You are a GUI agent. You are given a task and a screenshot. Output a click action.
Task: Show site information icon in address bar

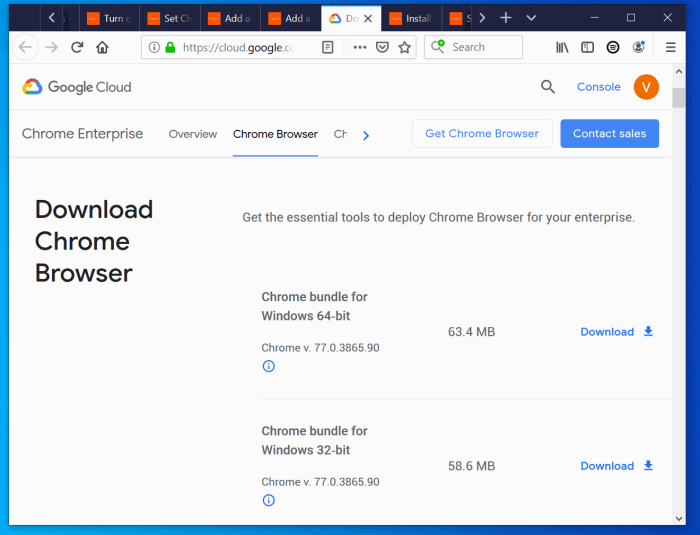tap(154, 47)
